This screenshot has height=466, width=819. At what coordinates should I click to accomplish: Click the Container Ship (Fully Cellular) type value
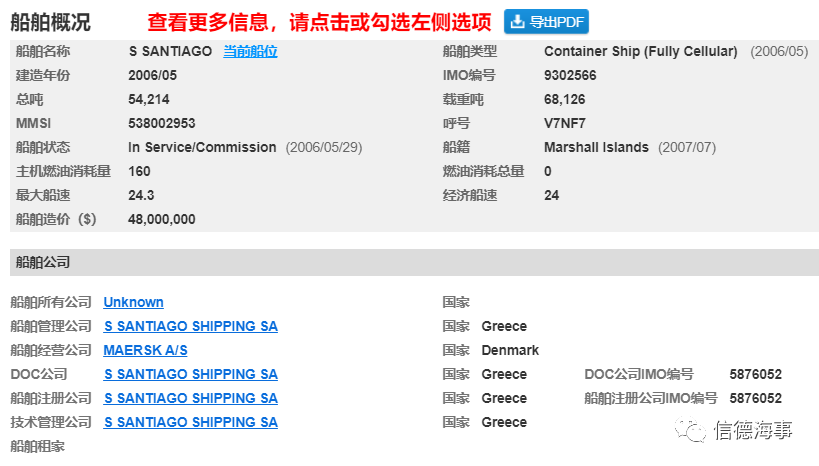click(x=640, y=51)
